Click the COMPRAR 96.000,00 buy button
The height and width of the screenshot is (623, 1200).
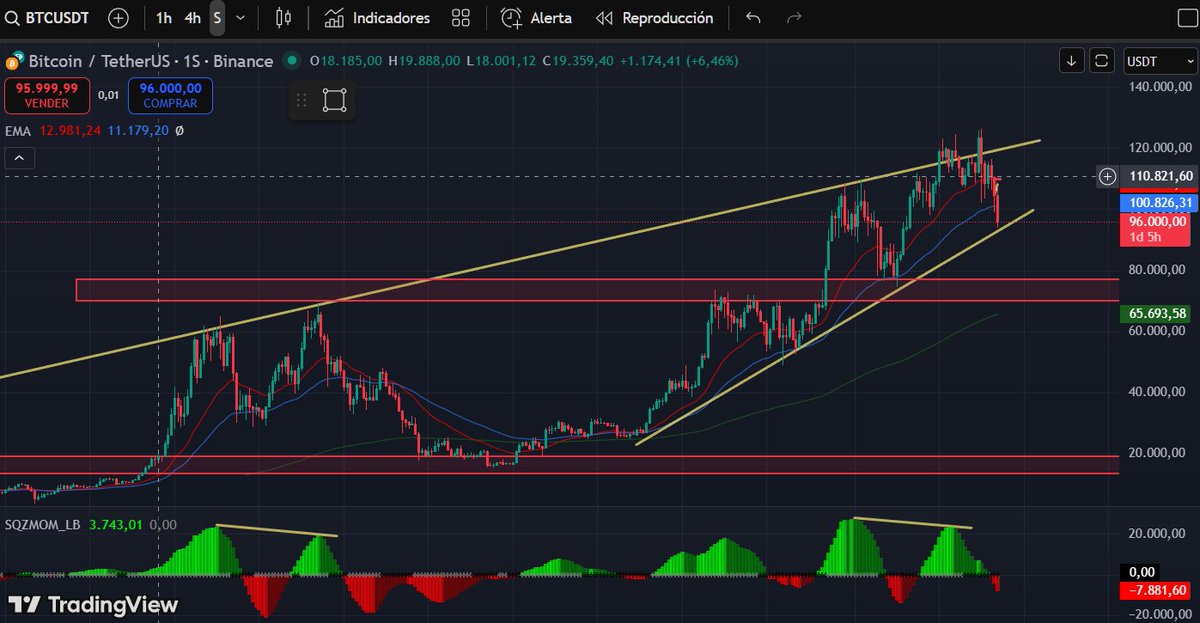click(x=170, y=96)
